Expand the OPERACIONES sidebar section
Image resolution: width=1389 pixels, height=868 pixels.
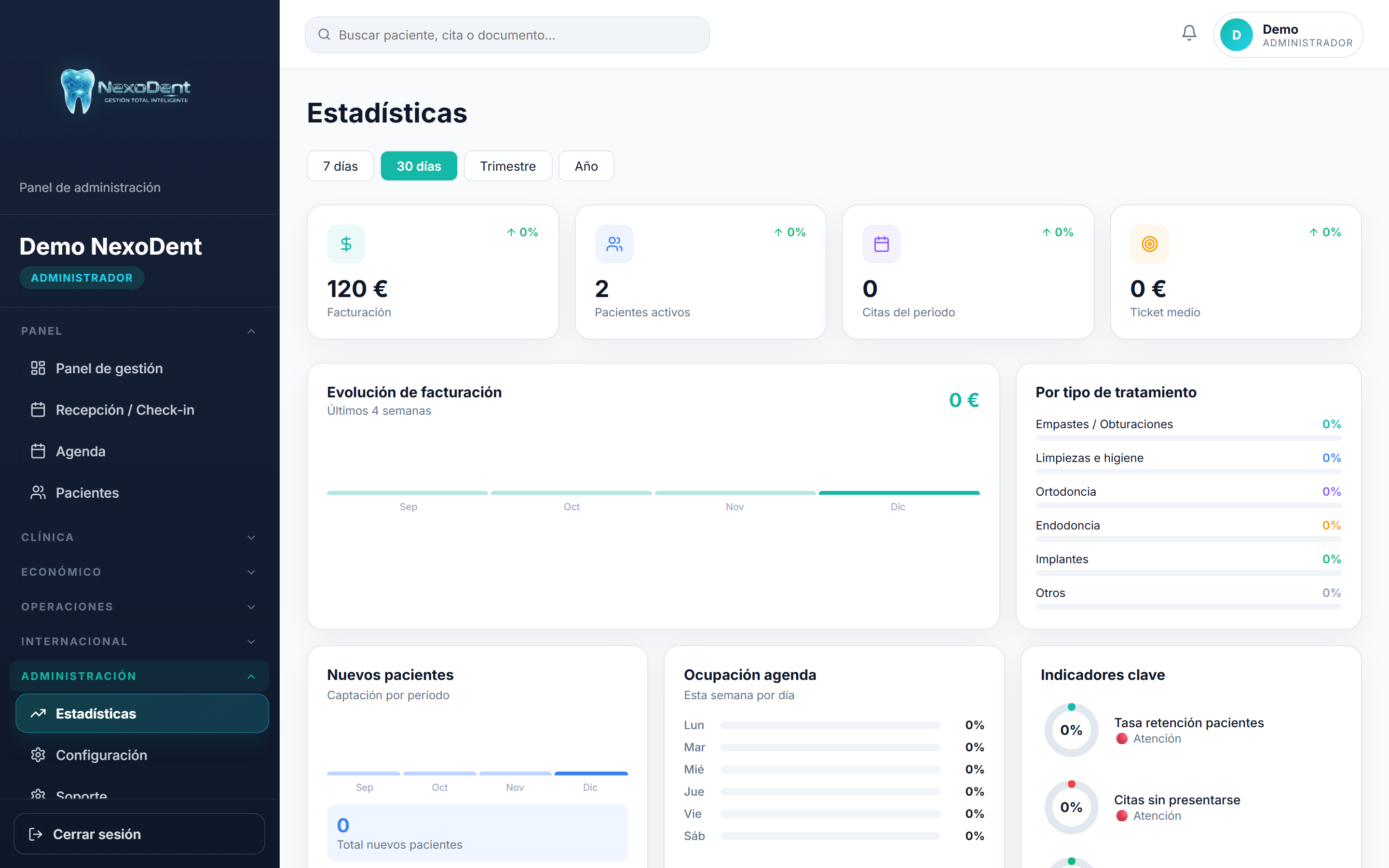[x=139, y=607]
